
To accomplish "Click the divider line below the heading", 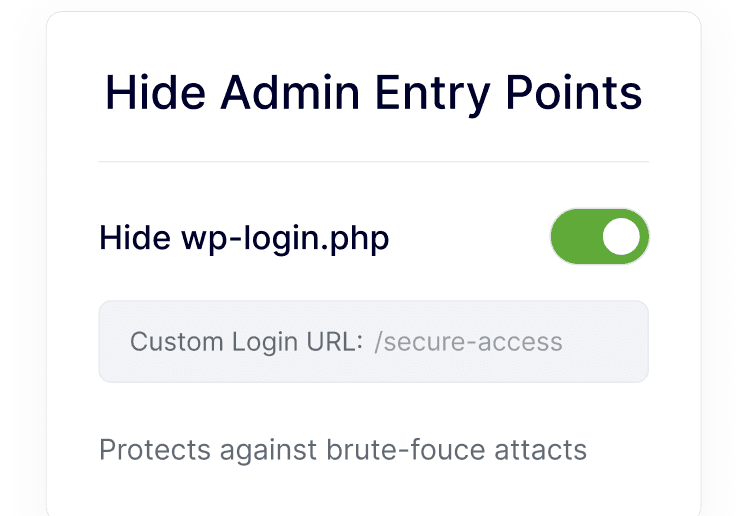I will click(373, 161).
